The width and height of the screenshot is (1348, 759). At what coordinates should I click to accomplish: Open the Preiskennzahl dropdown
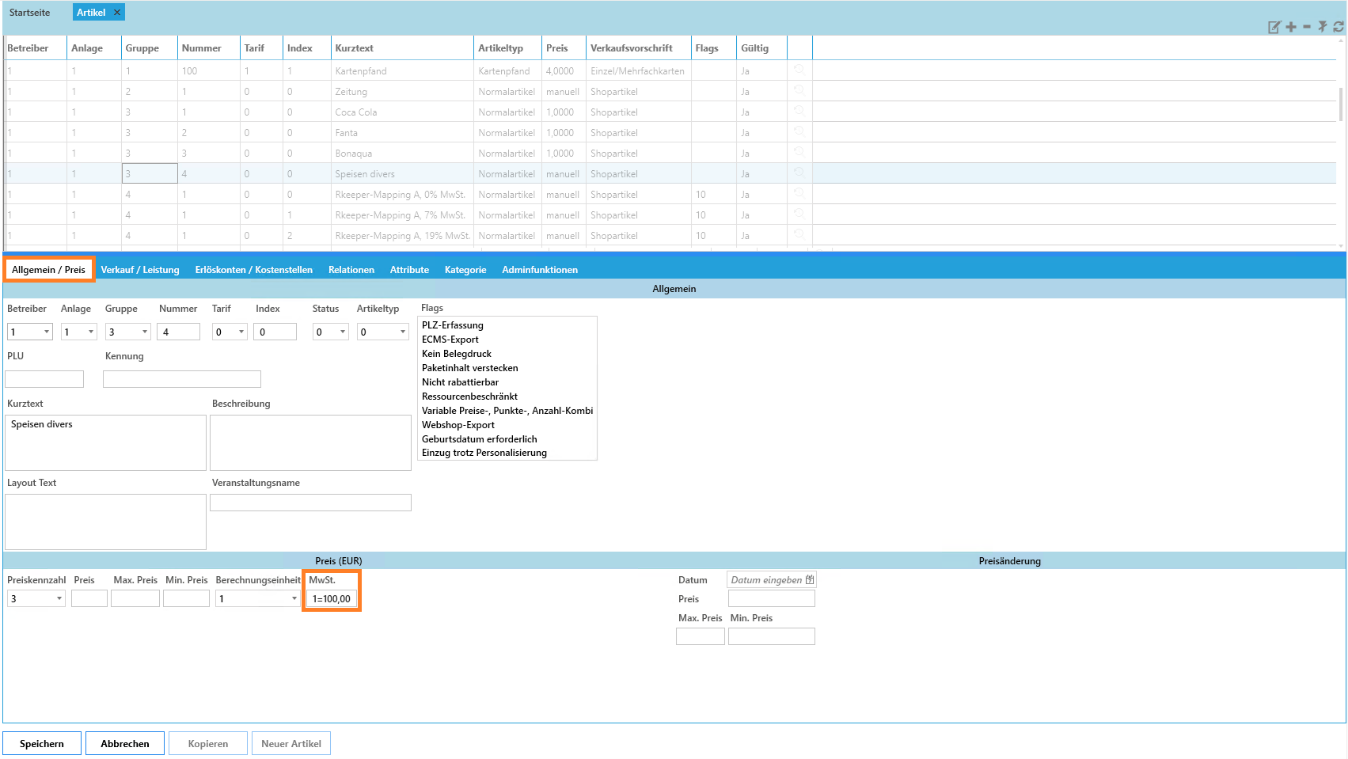pyautogui.click(x=60, y=599)
